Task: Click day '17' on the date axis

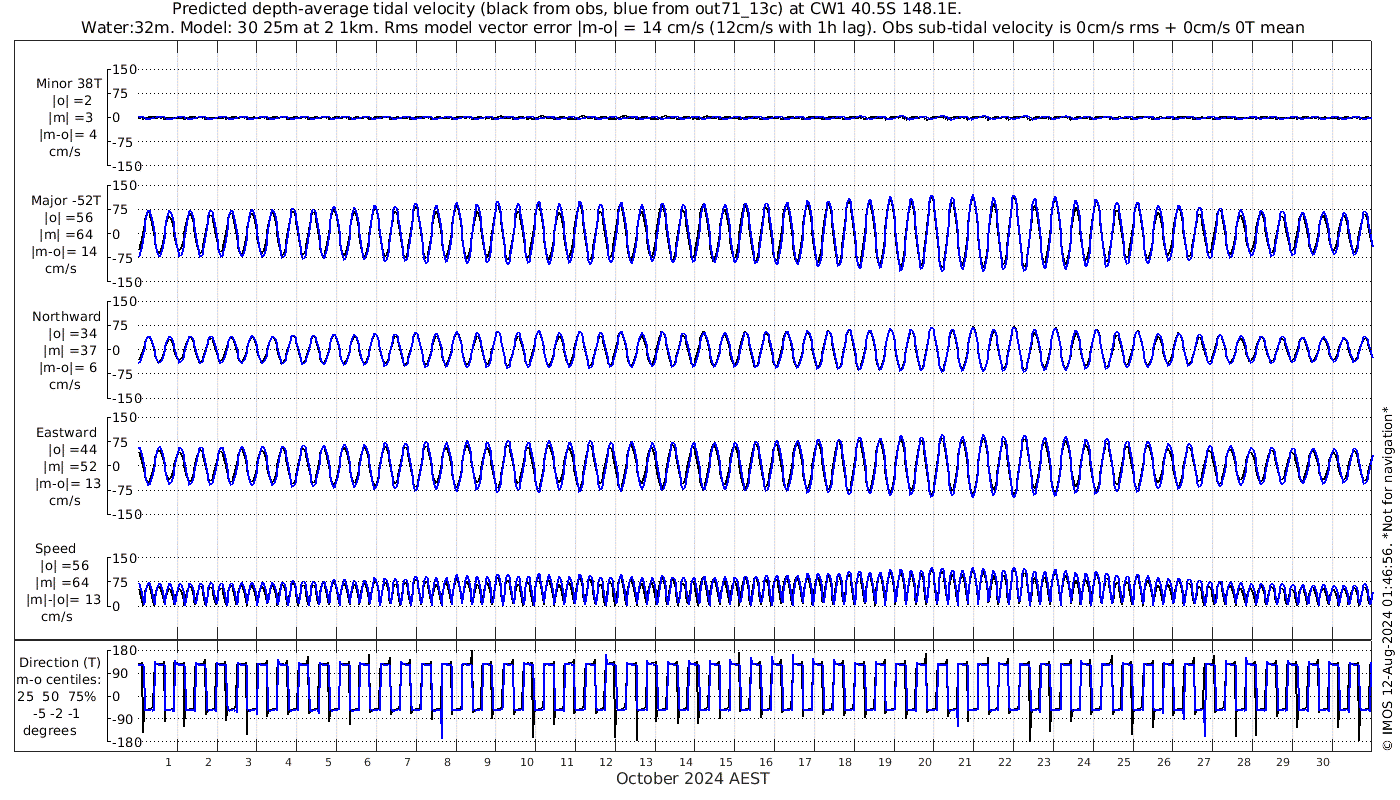Action: point(805,762)
